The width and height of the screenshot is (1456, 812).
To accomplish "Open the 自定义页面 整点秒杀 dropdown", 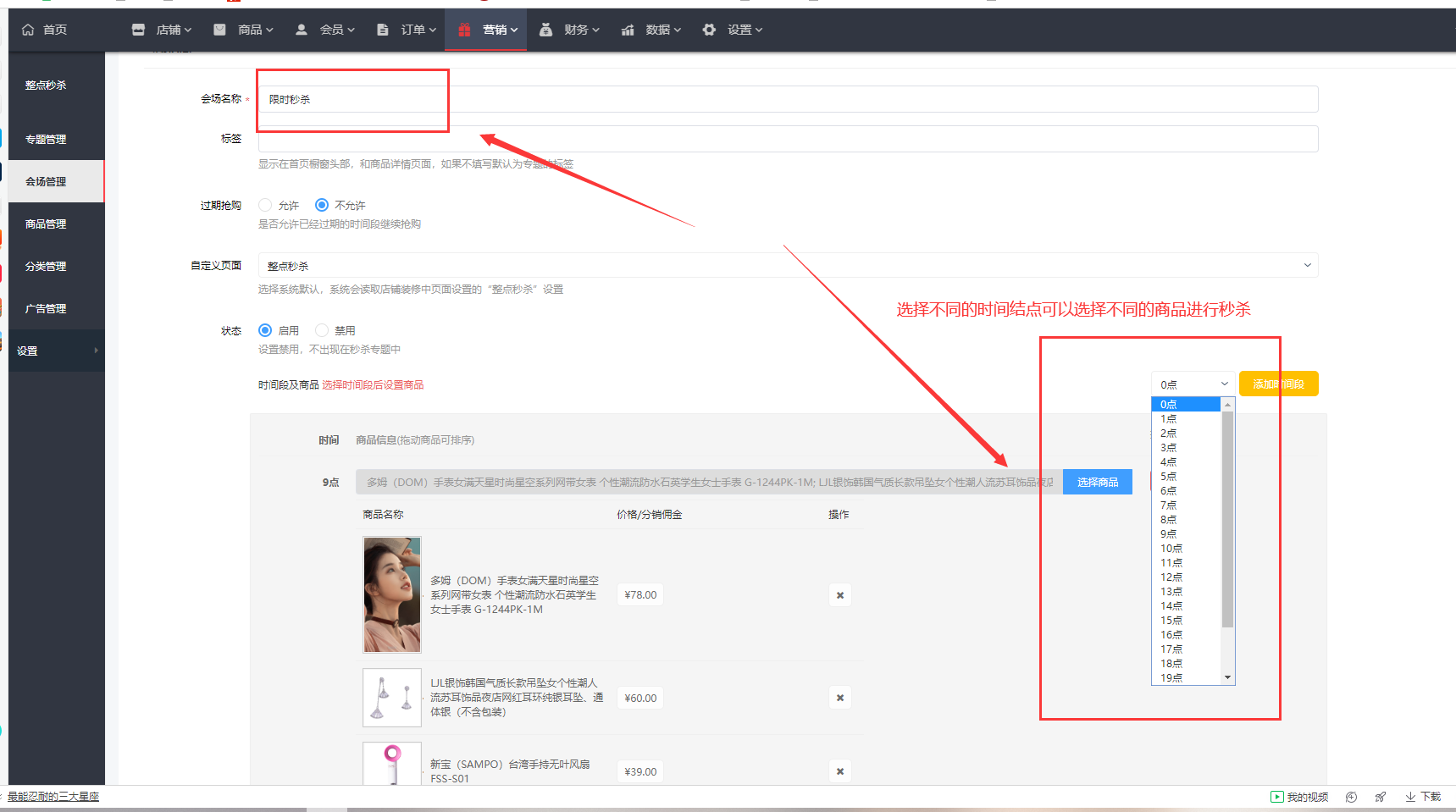I will [x=788, y=265].
